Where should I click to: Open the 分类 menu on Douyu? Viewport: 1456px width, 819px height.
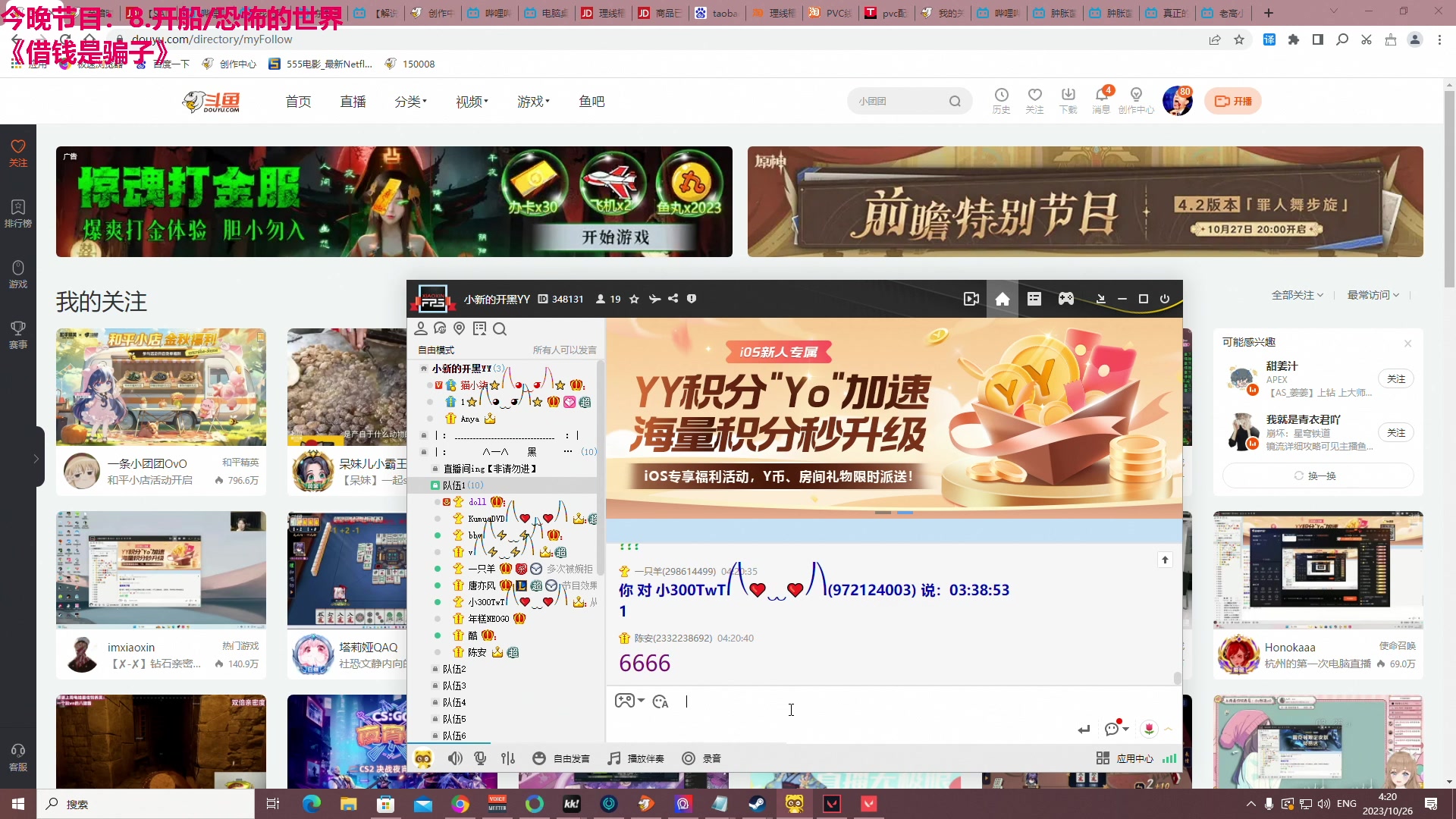(409, 101)
